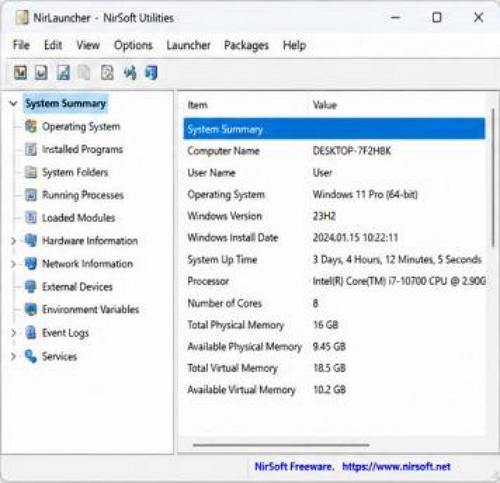The height and width of the screenshot is (483, 500).
Task: Click the third toolbar report icon
Action: tap(63, 73)
